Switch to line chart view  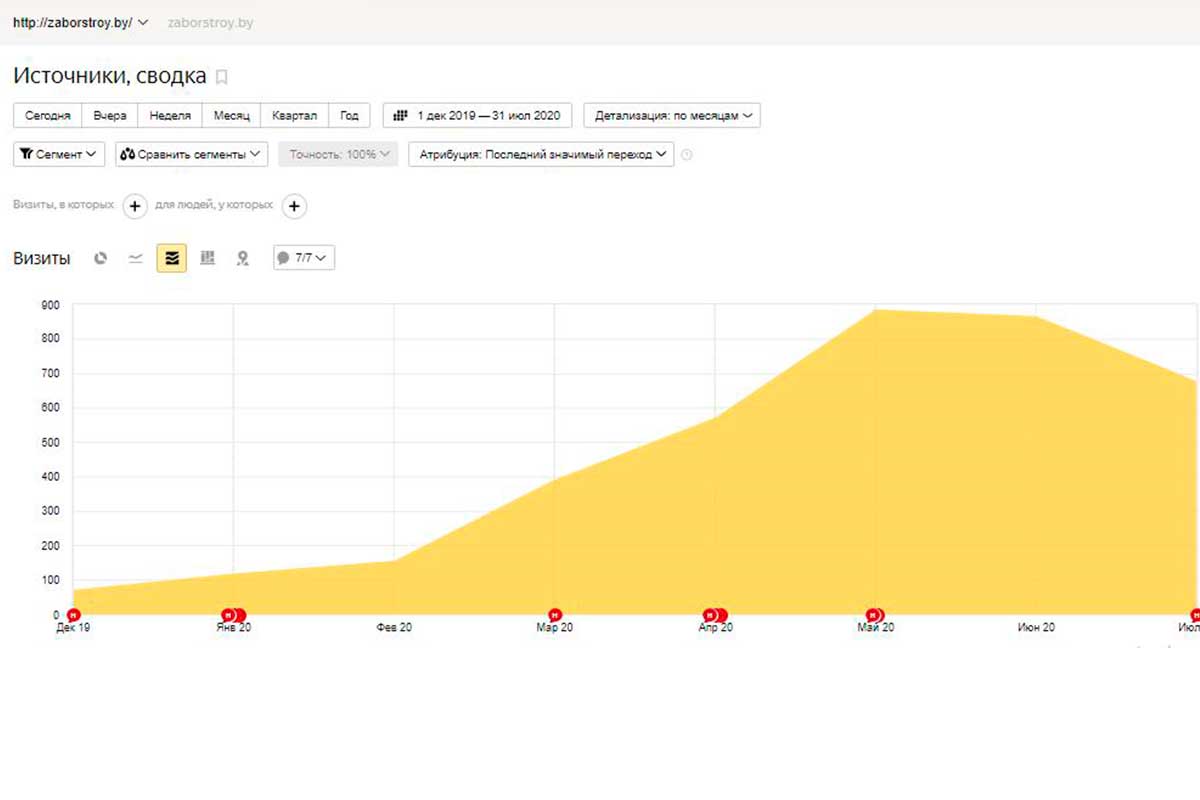(x=136, y=259)
